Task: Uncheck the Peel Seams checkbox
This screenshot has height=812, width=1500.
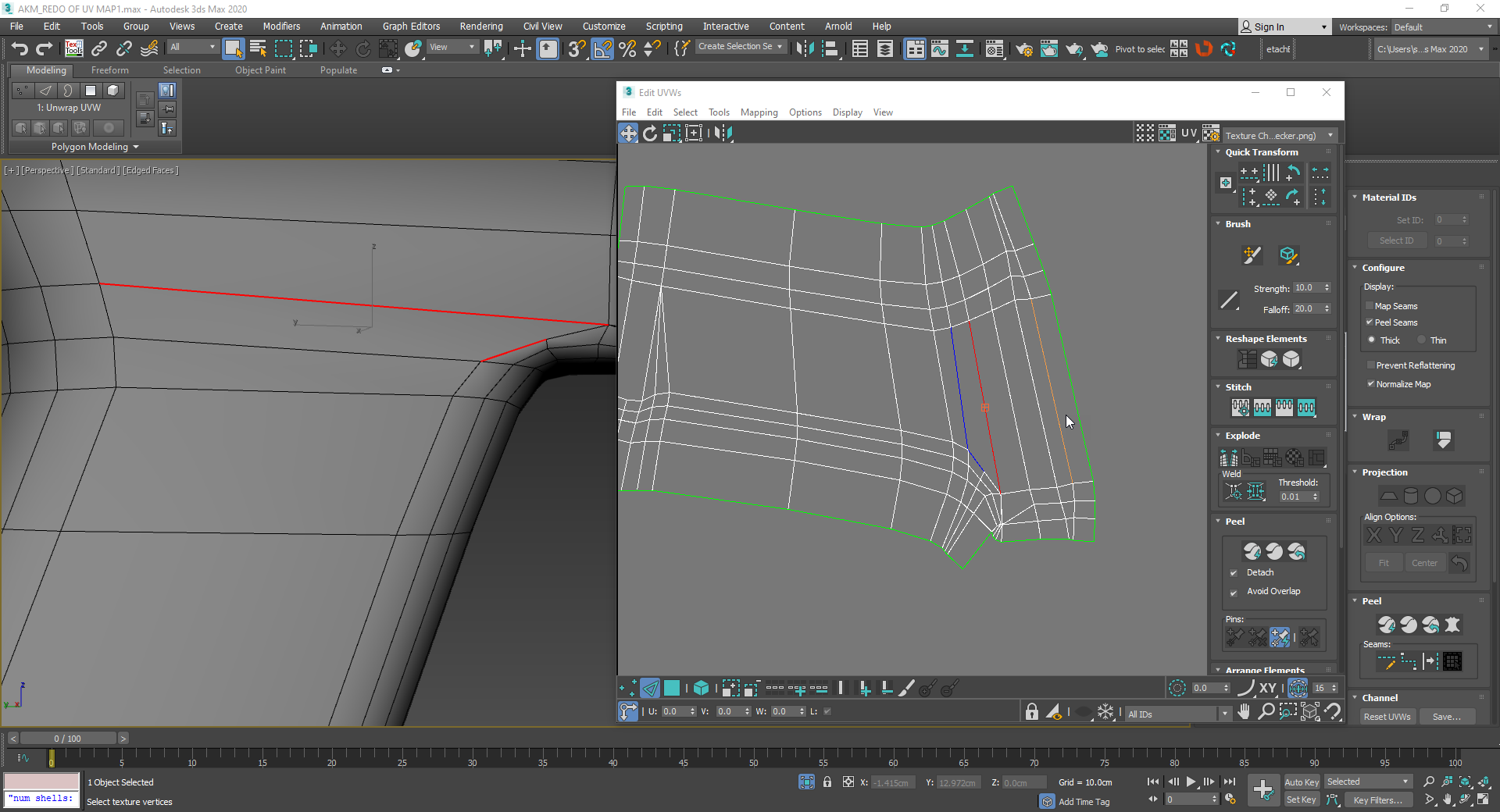Action: pyautogui.click(x=1370, y=322)
